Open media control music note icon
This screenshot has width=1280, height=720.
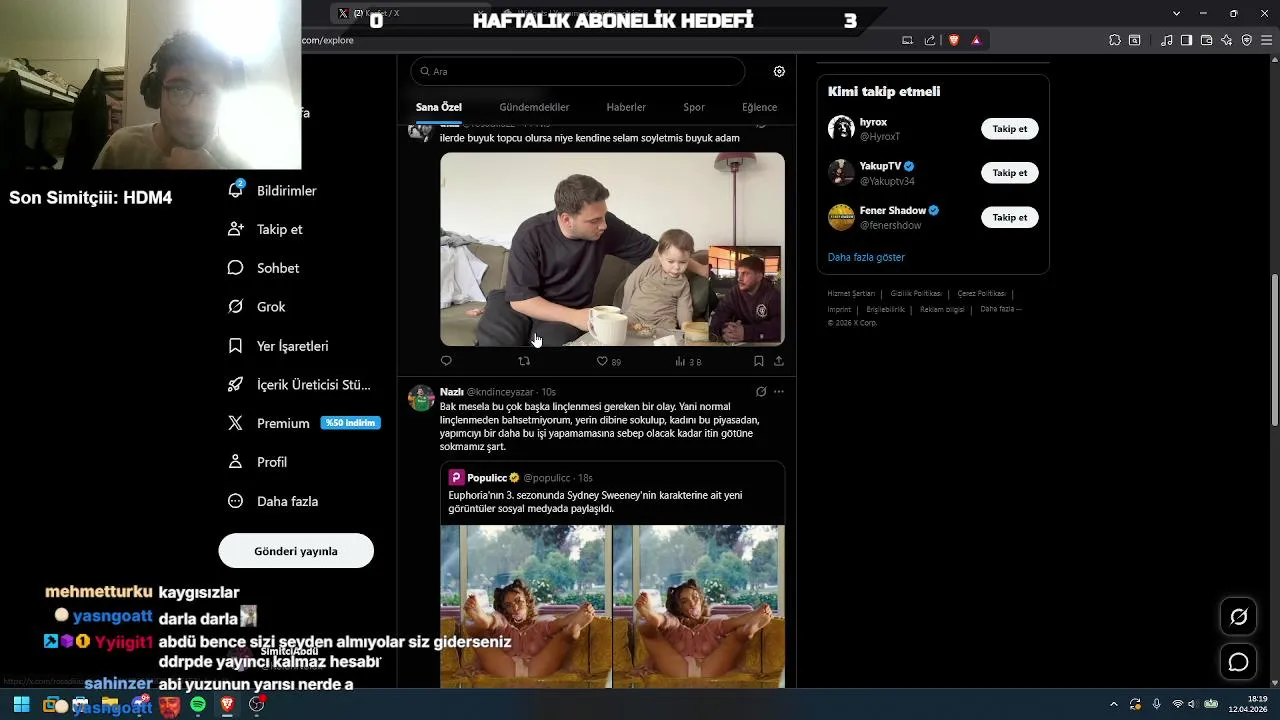1167,40
